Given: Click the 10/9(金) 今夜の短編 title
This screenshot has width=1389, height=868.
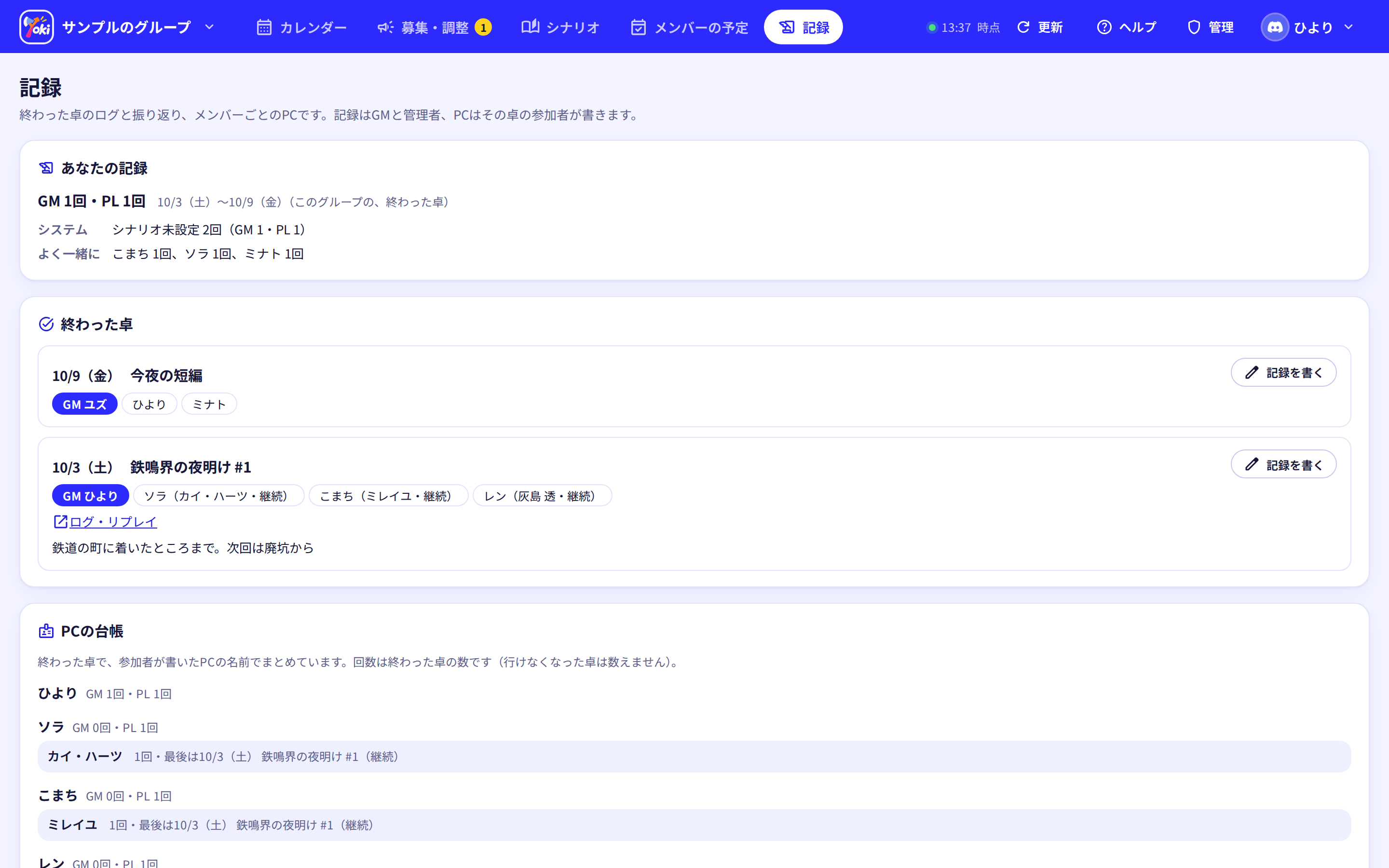Looking at the screenshot, I should click(127, 376).
